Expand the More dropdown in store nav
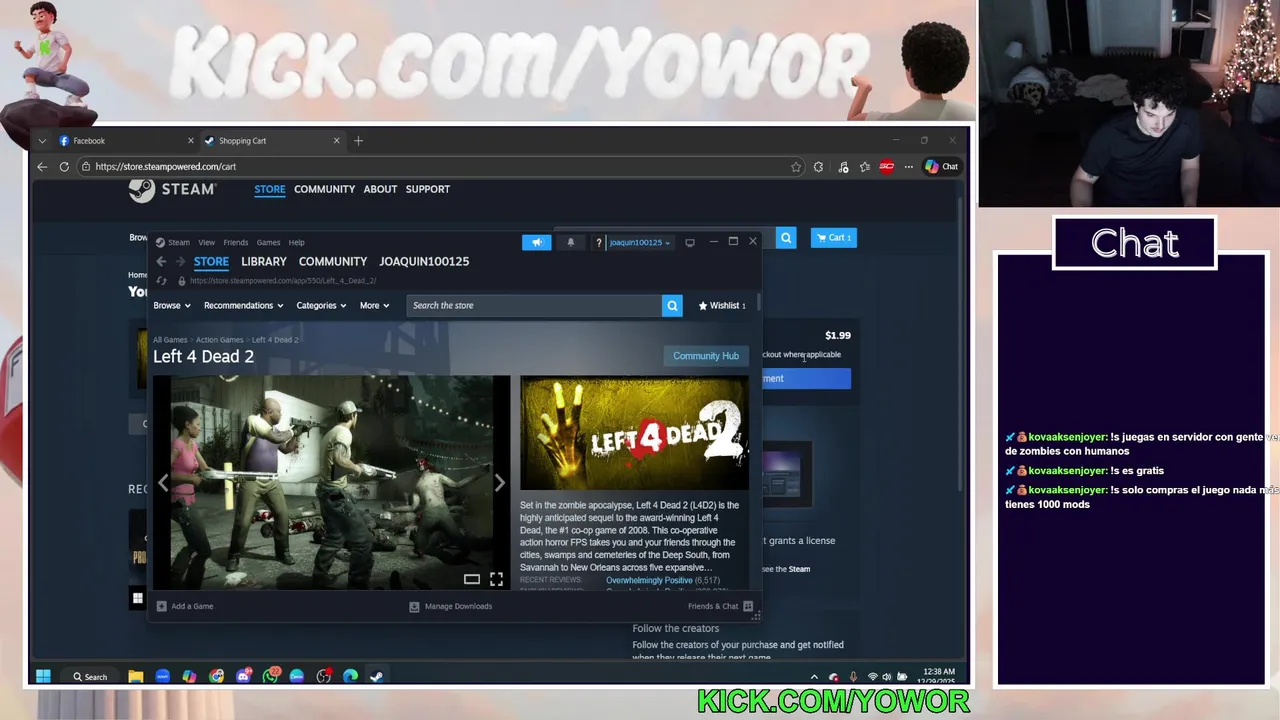The width and height of the screenshot is (1280, 720). pyautogui.click(x=374, y=305)
